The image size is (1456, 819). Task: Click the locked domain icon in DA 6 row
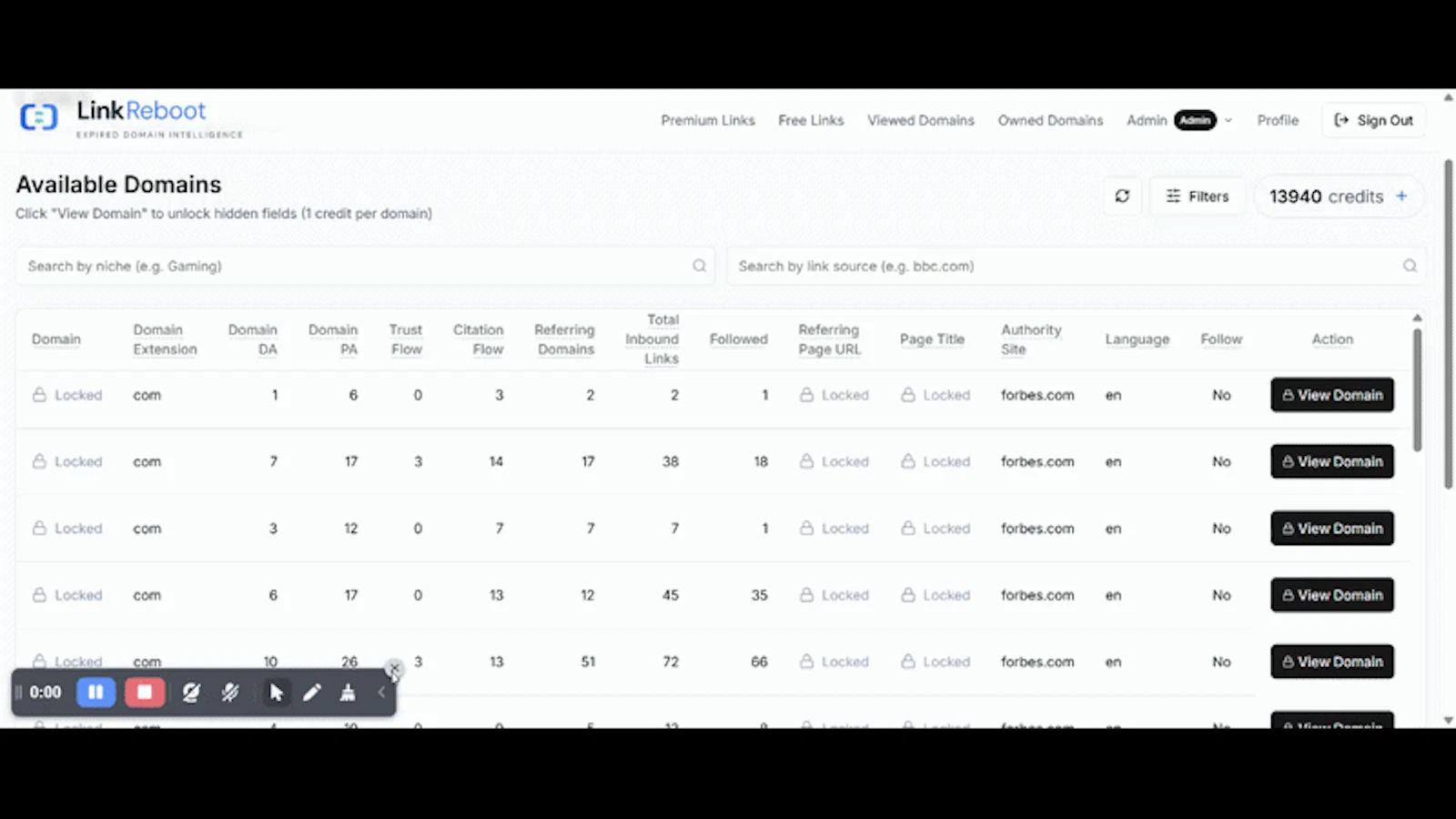pyautogui.click(x=39, y=595)
